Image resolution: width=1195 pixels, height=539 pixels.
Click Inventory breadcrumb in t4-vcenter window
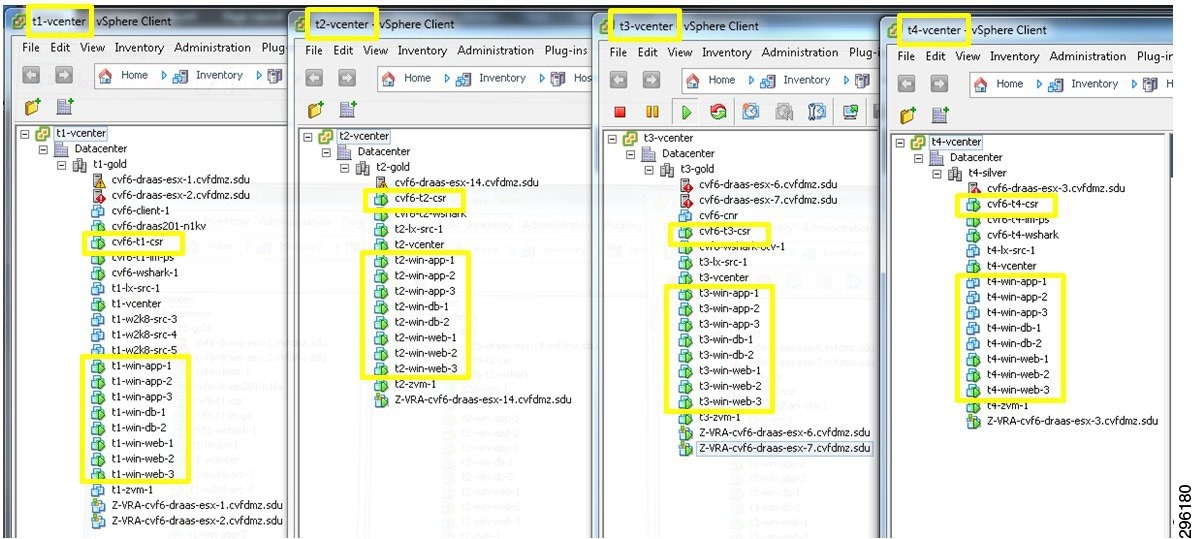(x=1094, y=84)
